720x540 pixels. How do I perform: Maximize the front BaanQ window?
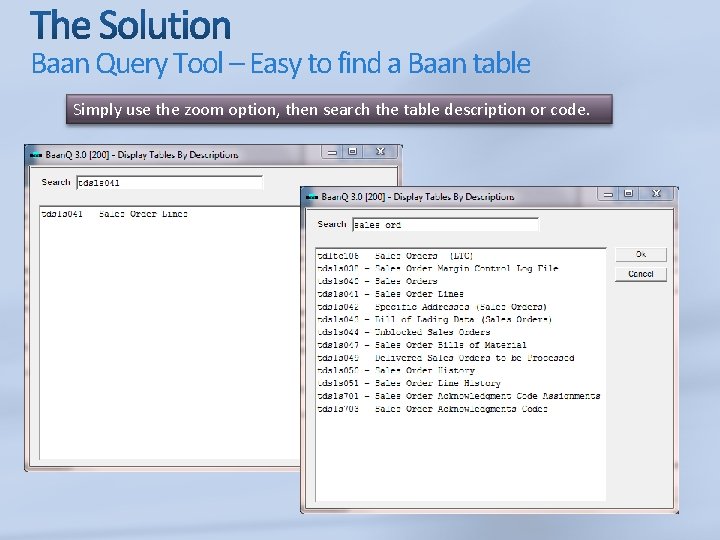(629, 194)
